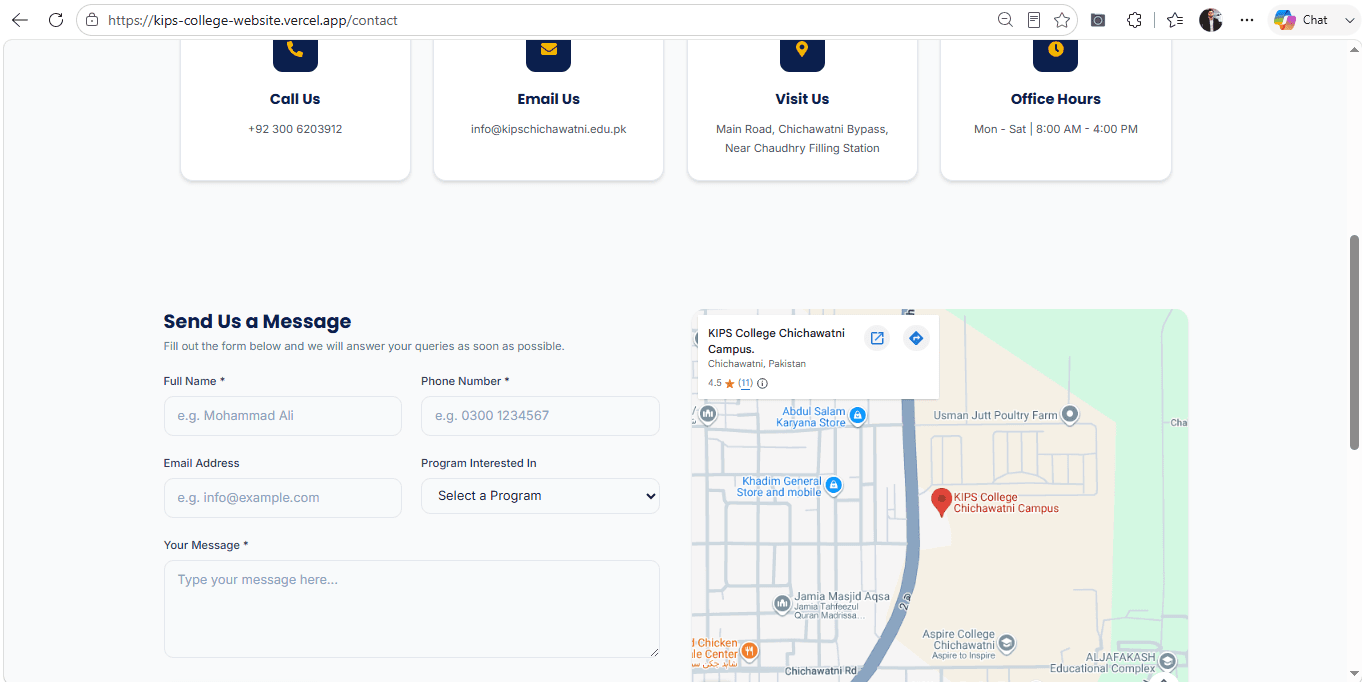Viewport: 1362px width, 682px height.
Task: Reload the page with refresh icon
Action: (x=56, y=20)
